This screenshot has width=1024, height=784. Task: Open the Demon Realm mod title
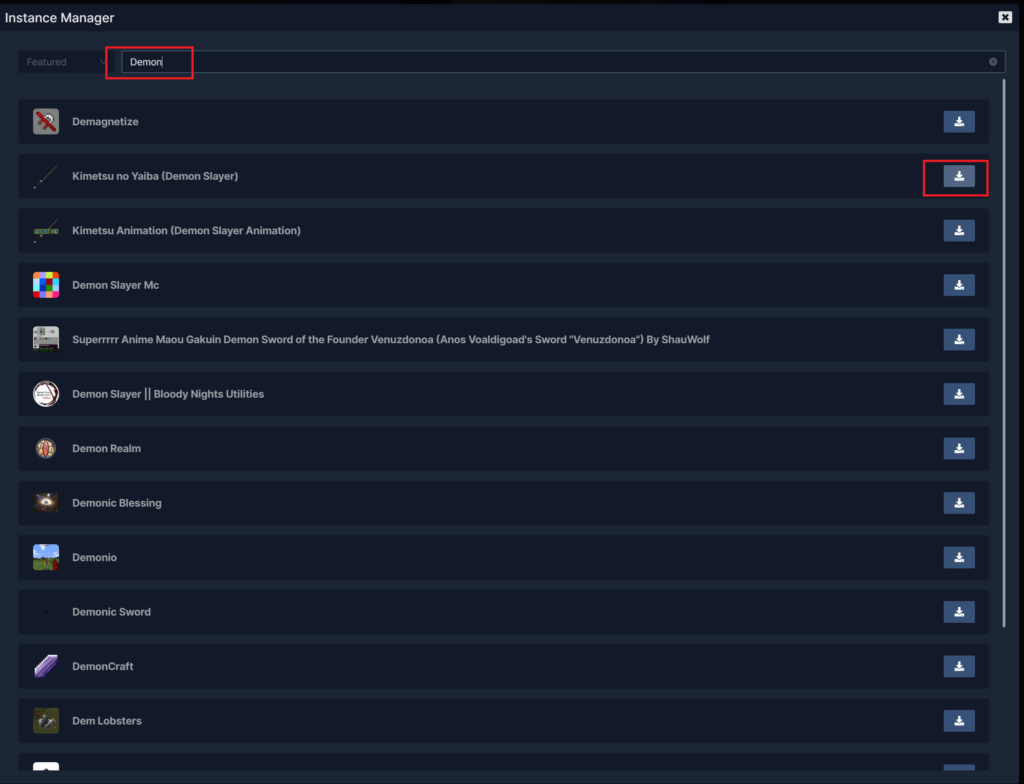(106, 449)
